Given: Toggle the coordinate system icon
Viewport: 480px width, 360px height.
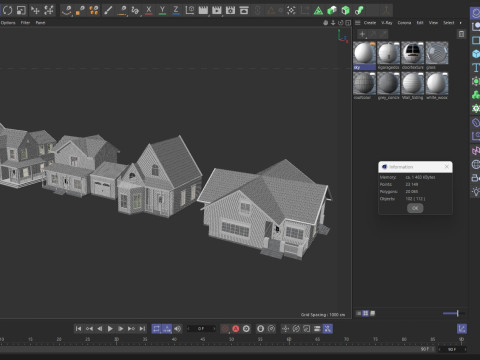Looking at the screenshot, I should pyautogui.click(x=190, y=10).
